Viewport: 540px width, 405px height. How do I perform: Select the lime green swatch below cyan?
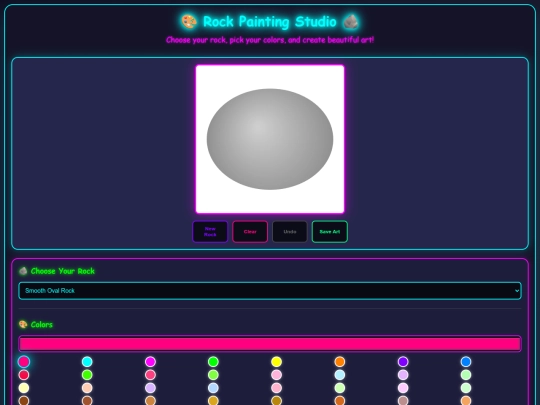[x=87, y=375]
